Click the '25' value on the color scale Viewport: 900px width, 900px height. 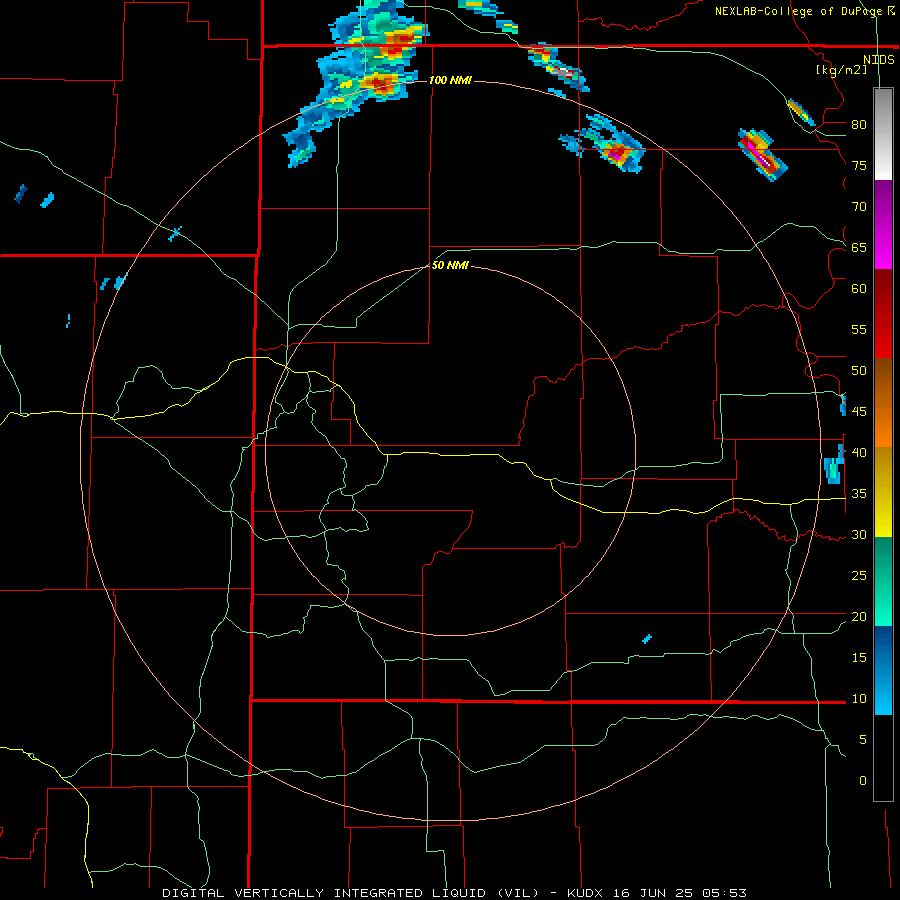coord(859,576)
